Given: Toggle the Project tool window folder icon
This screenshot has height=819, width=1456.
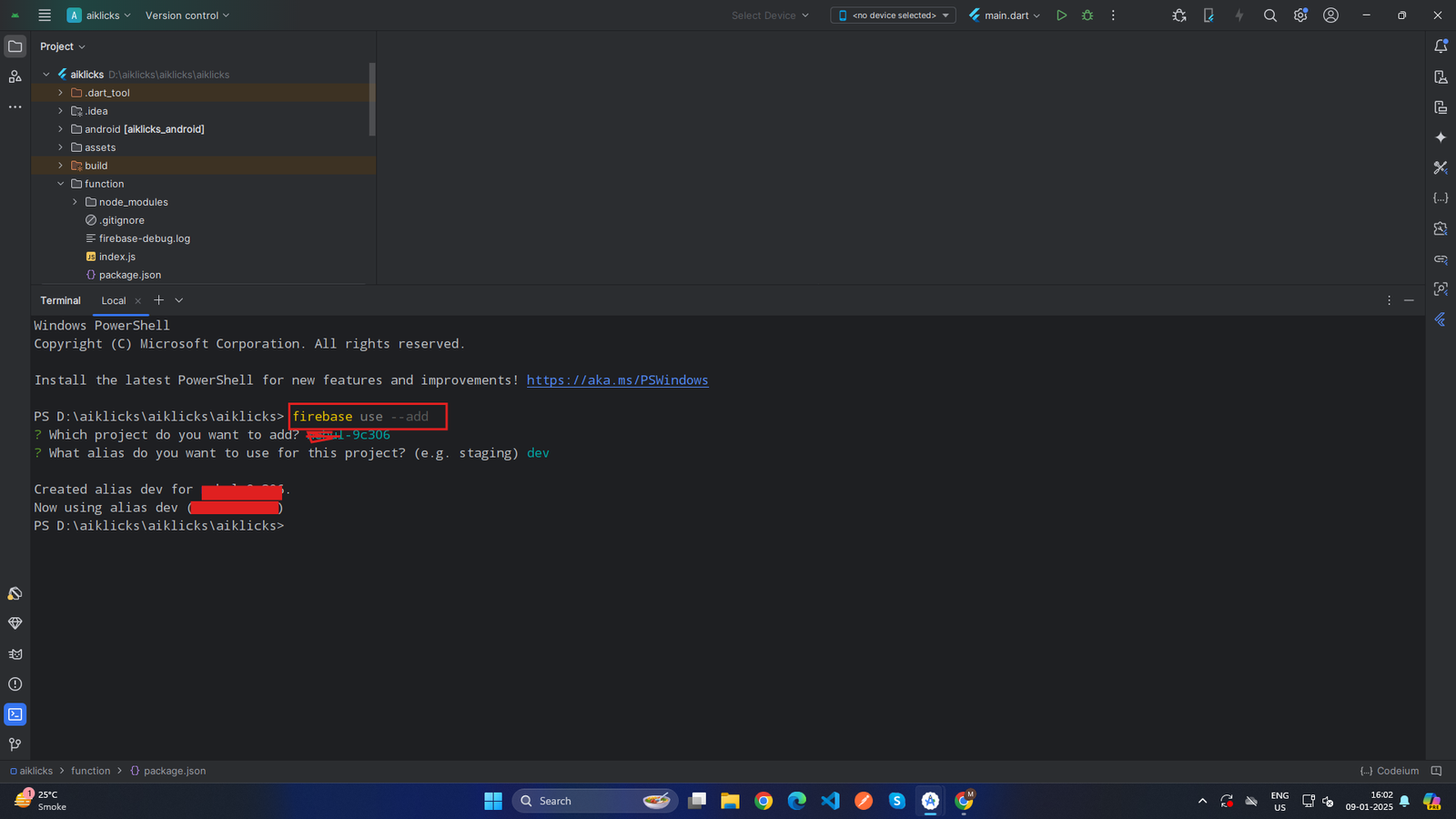Looking at the screenshot, I should [15, 46].
